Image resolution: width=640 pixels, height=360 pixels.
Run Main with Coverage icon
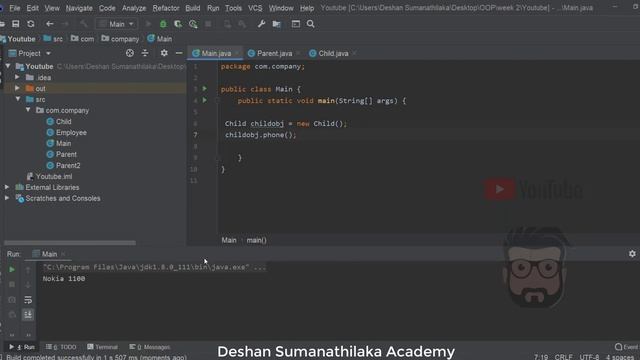[x=178, y=24]
